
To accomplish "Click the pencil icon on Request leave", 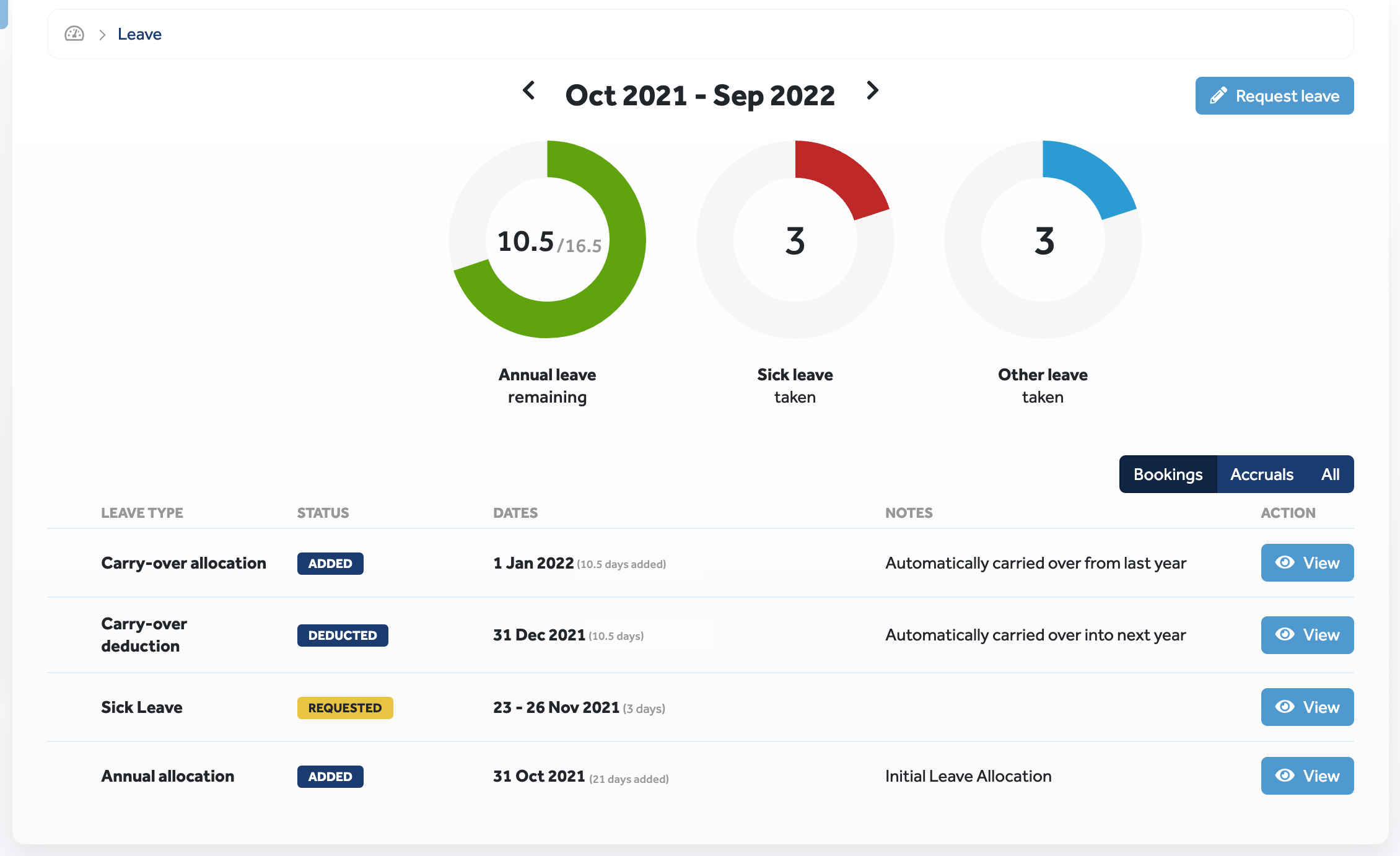I will [1218, 95].
